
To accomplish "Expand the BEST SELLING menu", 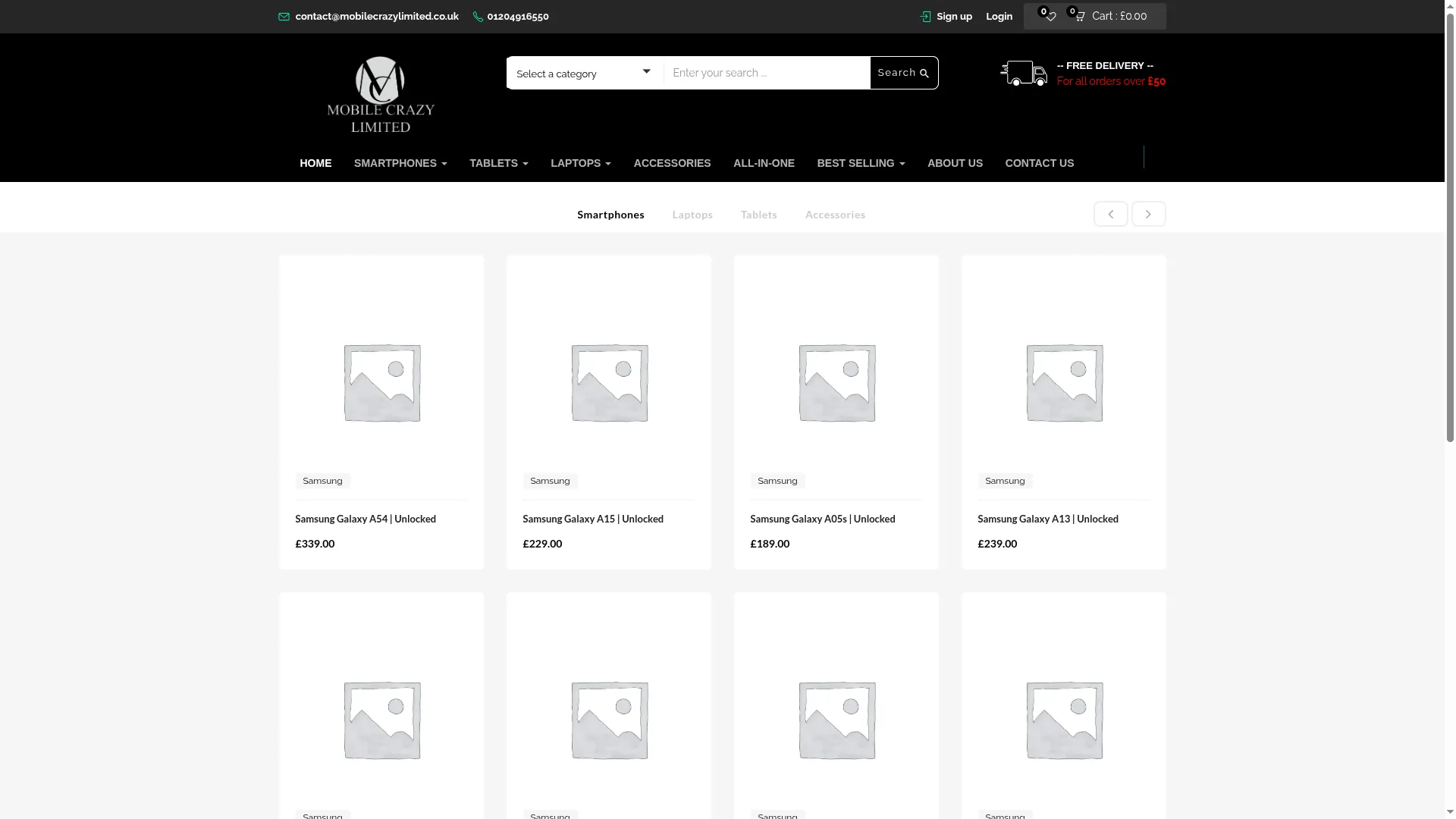I will pyautogui.click(x=861, y=163).
